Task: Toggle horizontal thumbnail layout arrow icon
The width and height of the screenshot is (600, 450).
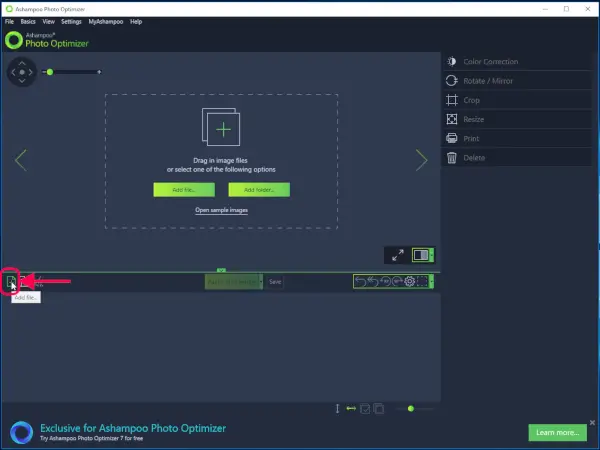Action: tap(351, 408)
